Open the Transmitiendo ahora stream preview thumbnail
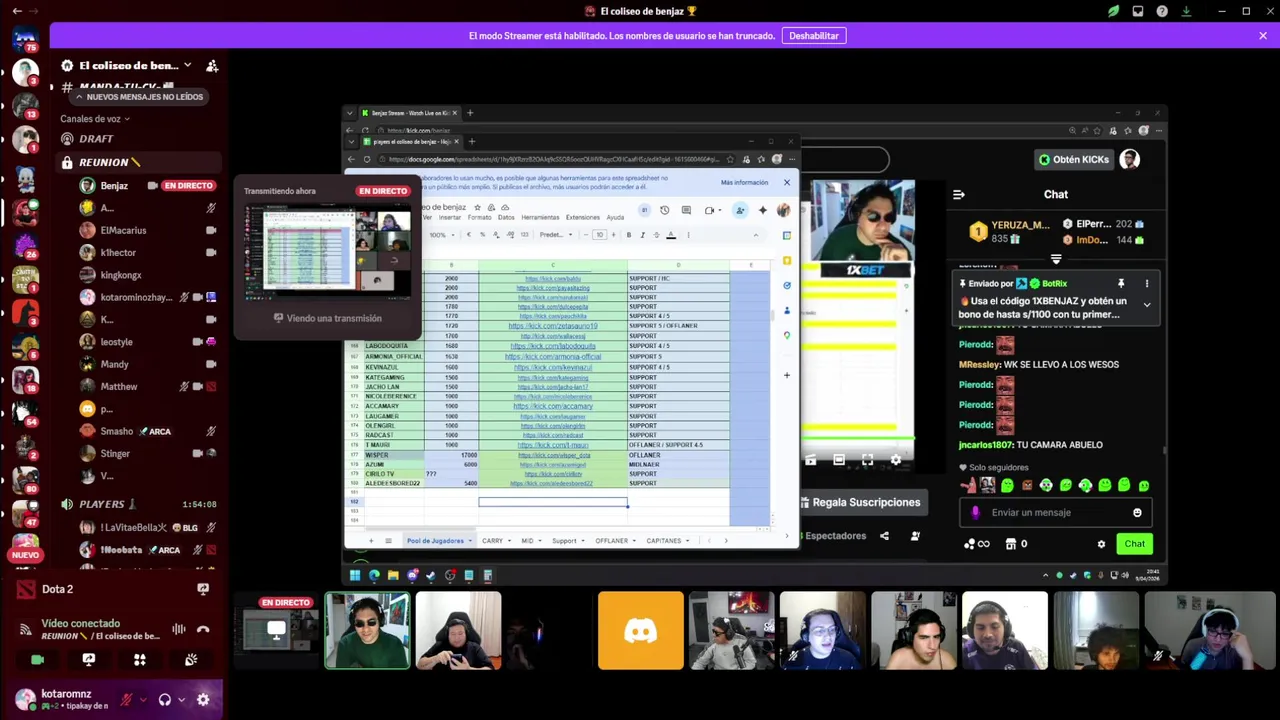This screenshot has width=1280, height=720. (x=328, y=252)
